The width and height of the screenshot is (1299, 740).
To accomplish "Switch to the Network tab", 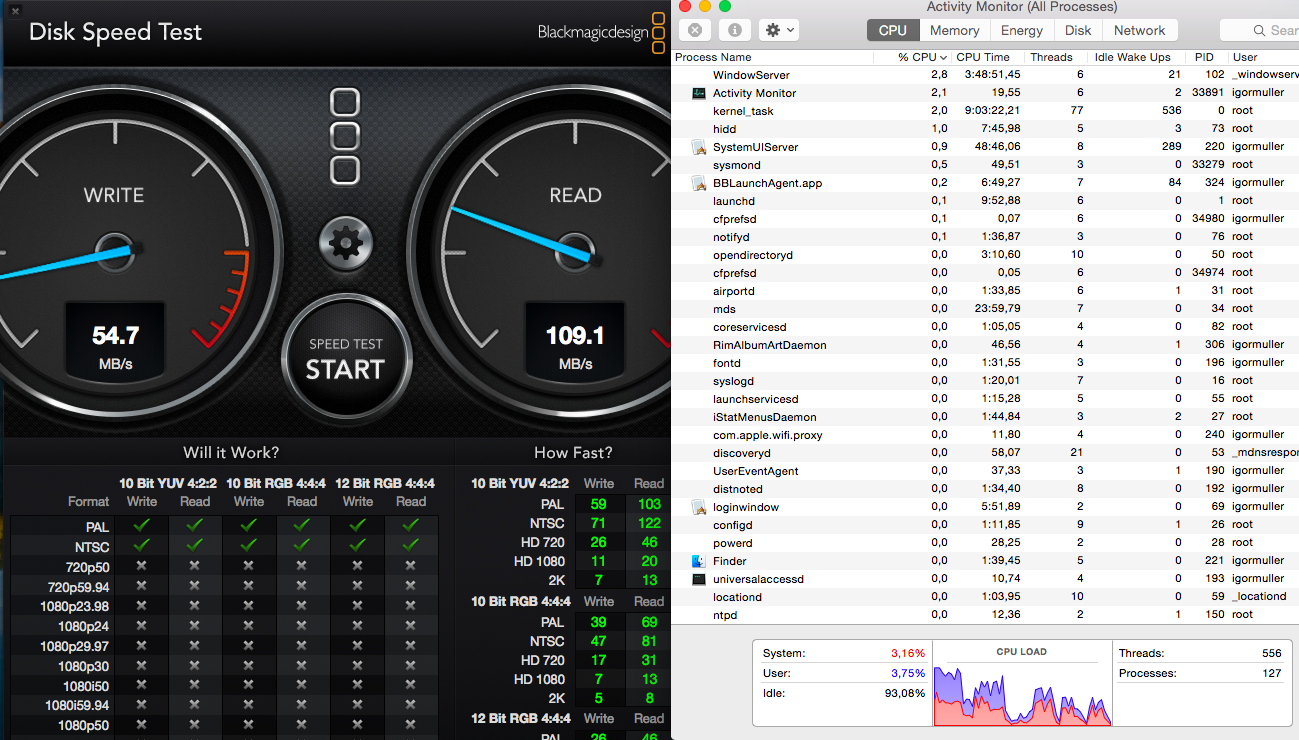I will tap(1140, 30).
